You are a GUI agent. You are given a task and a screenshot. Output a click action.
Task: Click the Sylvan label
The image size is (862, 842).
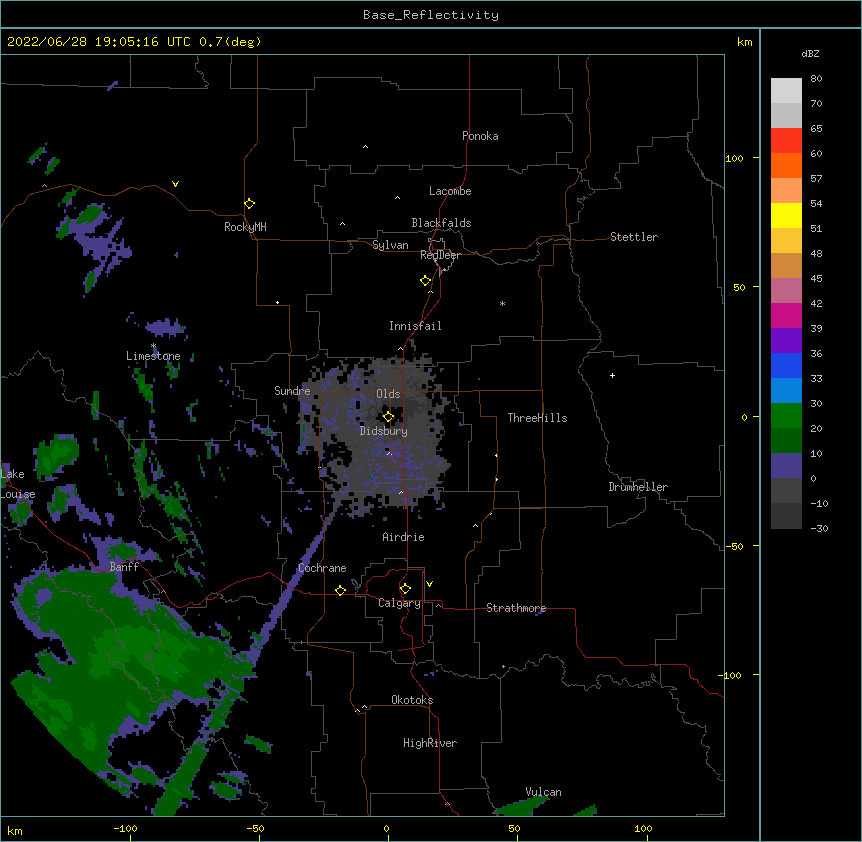(390, 245)
